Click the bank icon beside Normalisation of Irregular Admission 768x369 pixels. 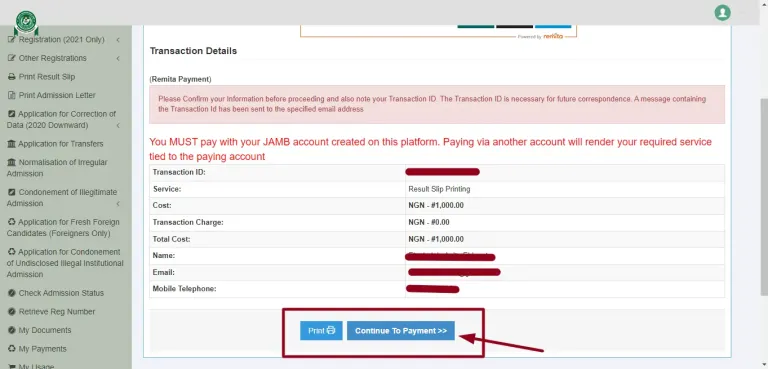click(12, 162)
